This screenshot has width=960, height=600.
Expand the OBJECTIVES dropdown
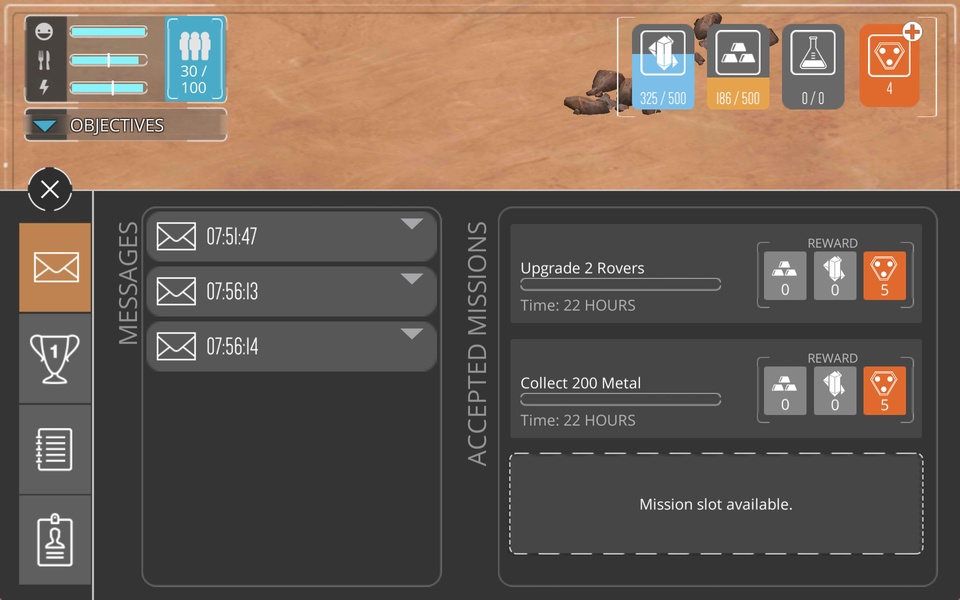pos(126,126)
